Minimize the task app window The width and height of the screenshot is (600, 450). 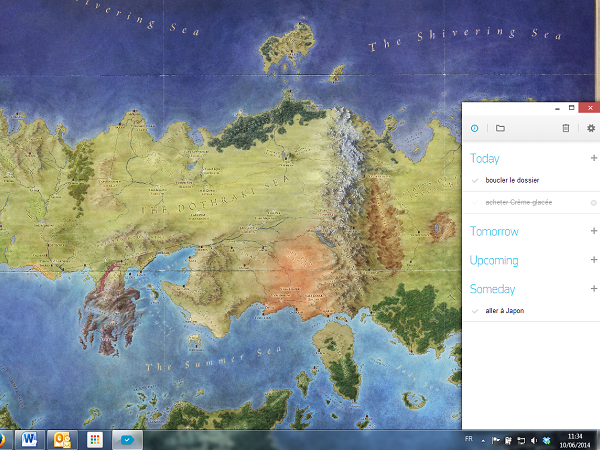pyautogui.click(x=558, y=108)
